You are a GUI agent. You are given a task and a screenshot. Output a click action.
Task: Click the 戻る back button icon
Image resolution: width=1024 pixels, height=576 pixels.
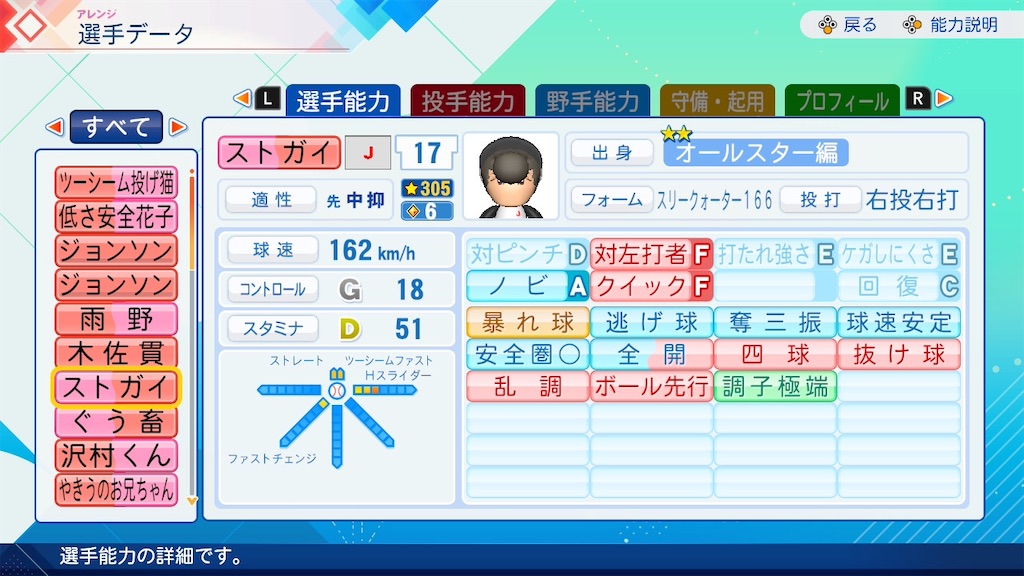tap(827, 25)
